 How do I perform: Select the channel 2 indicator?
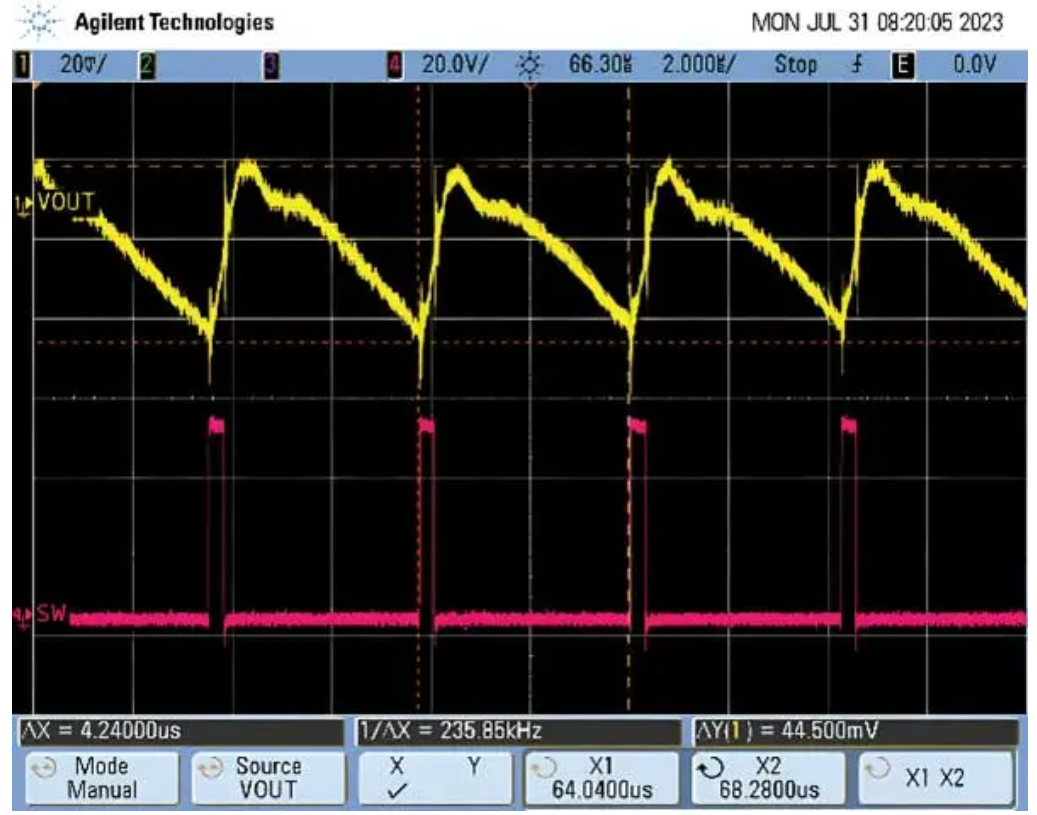click(x=147, y=65)
